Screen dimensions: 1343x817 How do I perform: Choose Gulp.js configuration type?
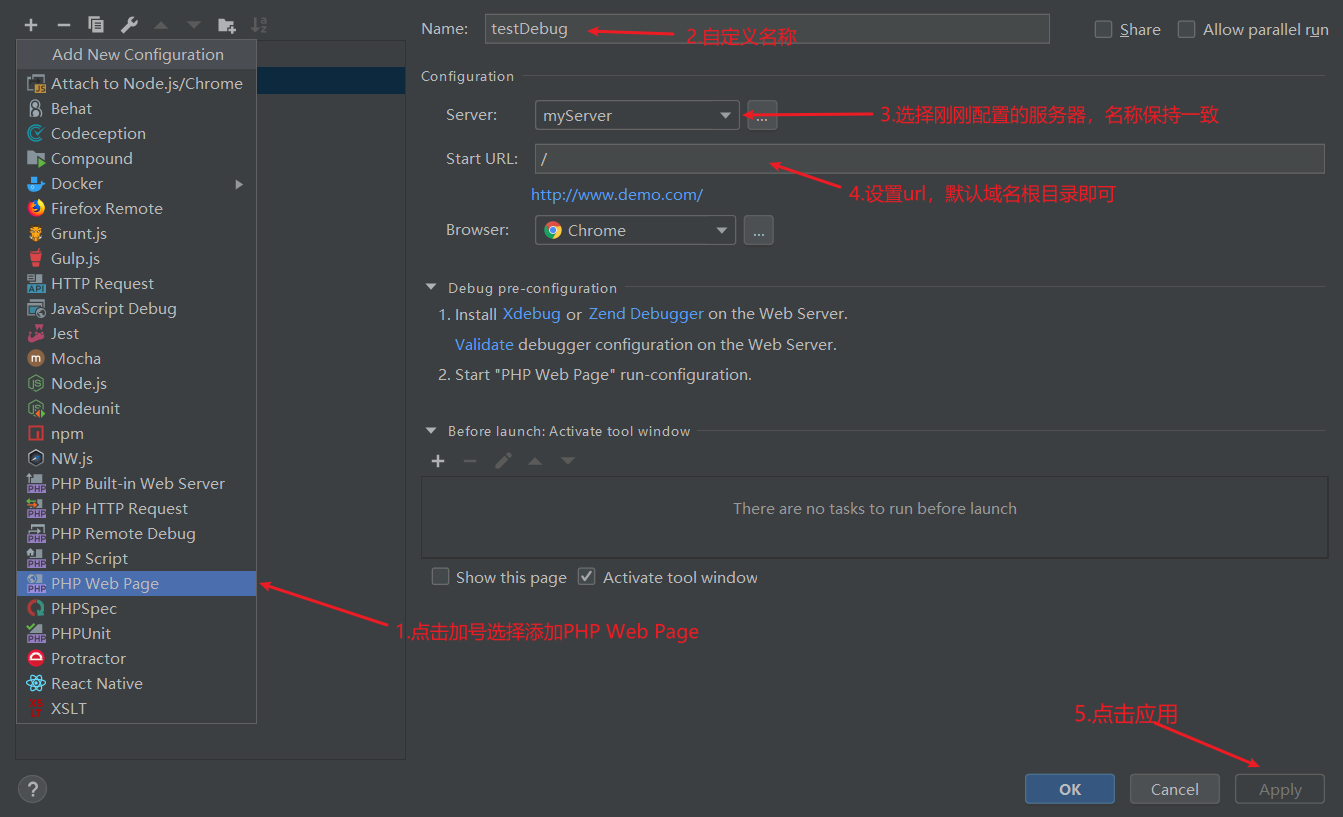pos(136,258)
